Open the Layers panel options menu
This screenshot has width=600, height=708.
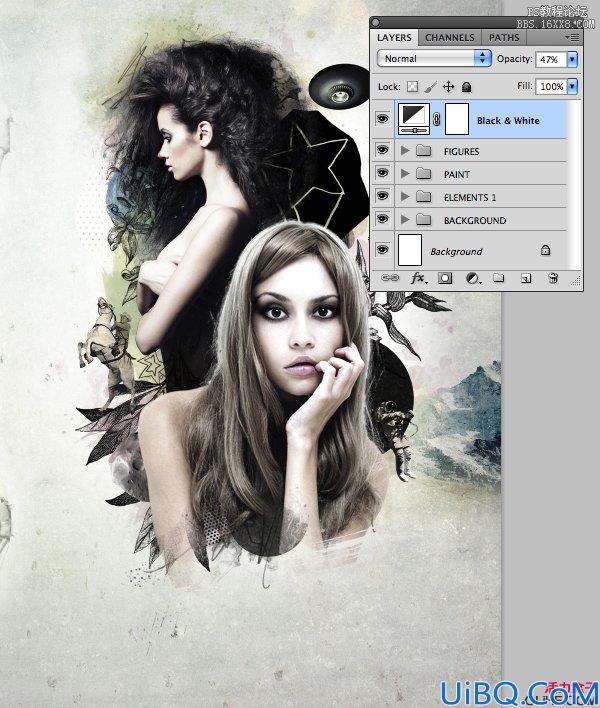tap(572, 37)
